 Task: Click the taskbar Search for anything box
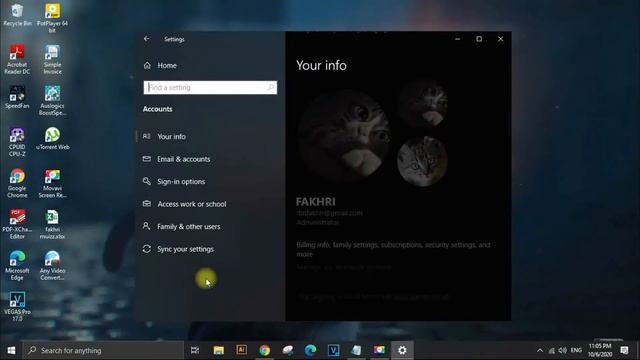(103, 350)
